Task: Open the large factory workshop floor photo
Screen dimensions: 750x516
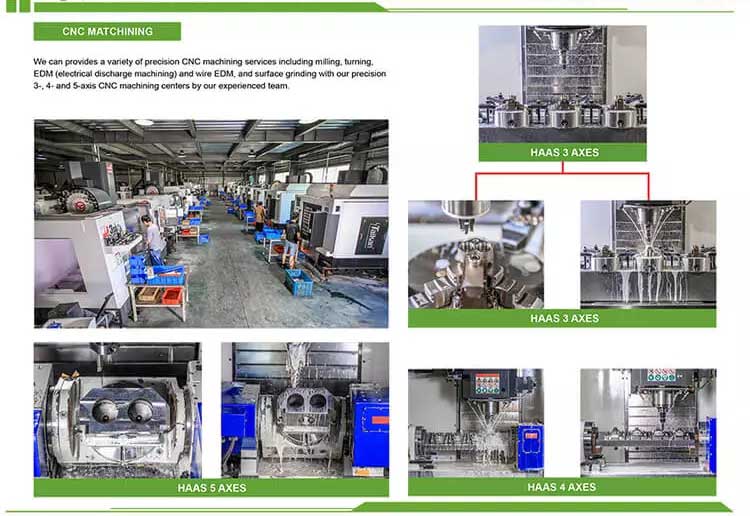Action: [x=211, y=223]
